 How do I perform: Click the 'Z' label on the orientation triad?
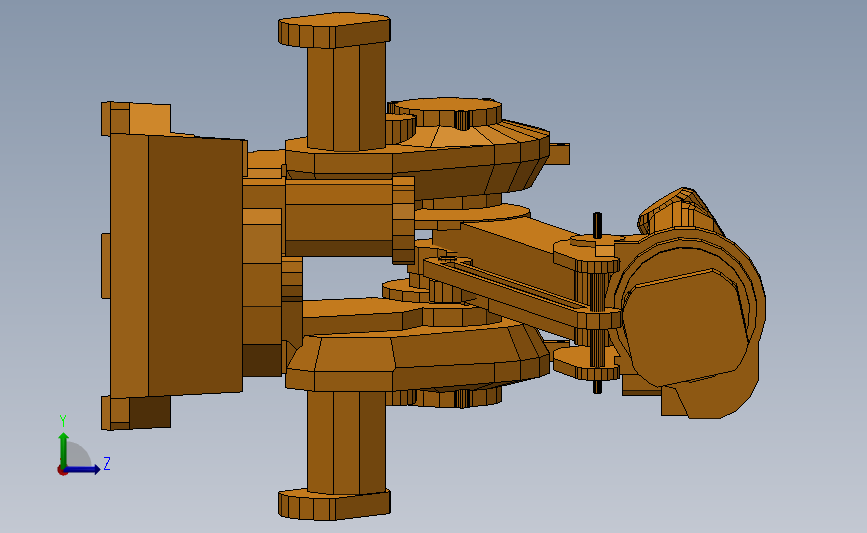click(x=107, y=463)
